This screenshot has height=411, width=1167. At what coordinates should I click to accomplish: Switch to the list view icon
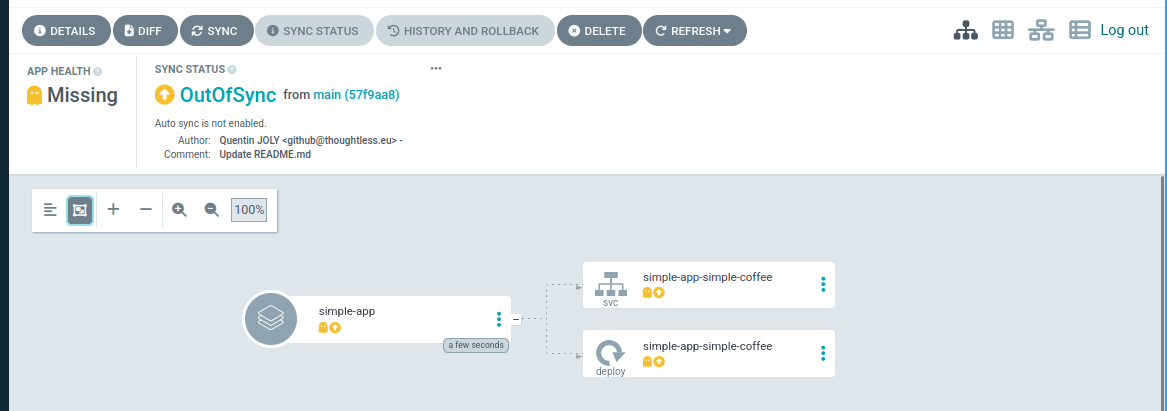click(x=1080, y=30)
